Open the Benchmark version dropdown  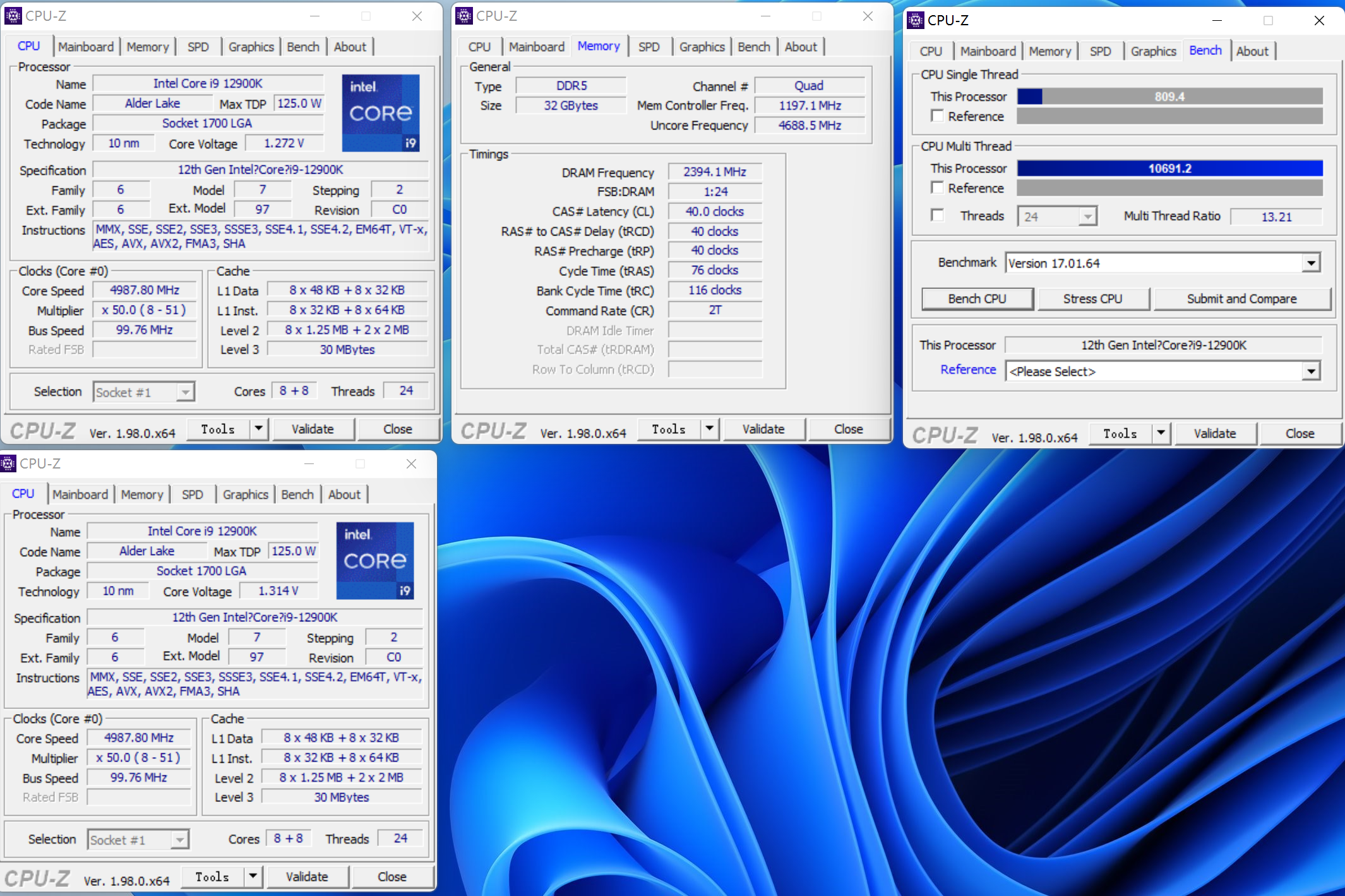(x=1311, y=263)
